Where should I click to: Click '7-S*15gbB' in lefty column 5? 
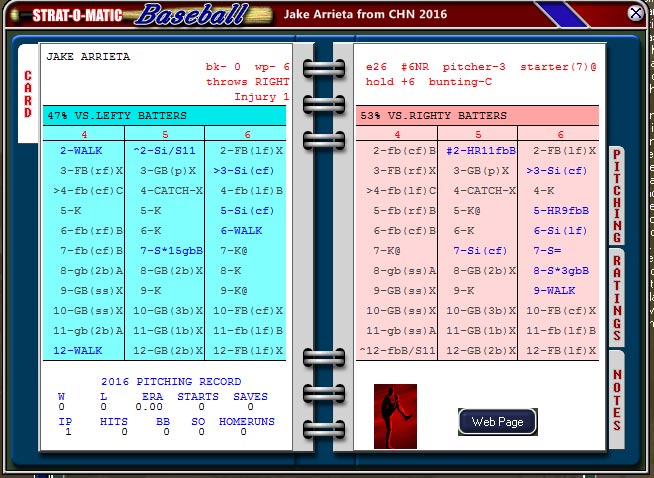(171, 251)
